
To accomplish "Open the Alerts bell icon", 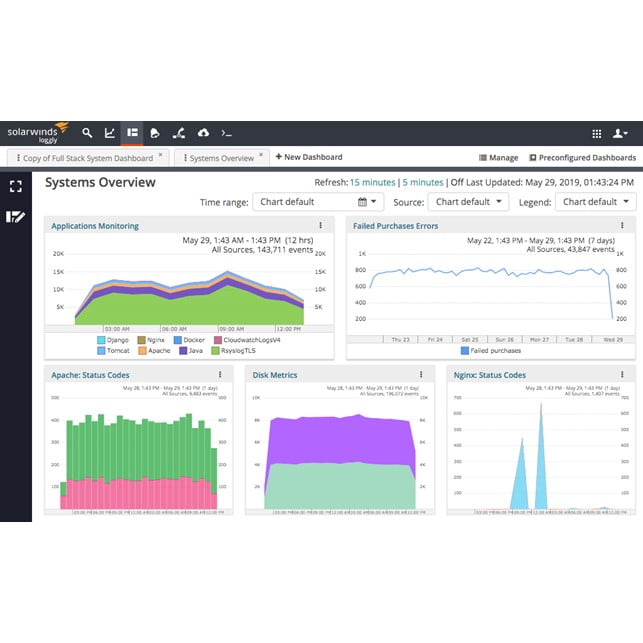I will (155, 133).
